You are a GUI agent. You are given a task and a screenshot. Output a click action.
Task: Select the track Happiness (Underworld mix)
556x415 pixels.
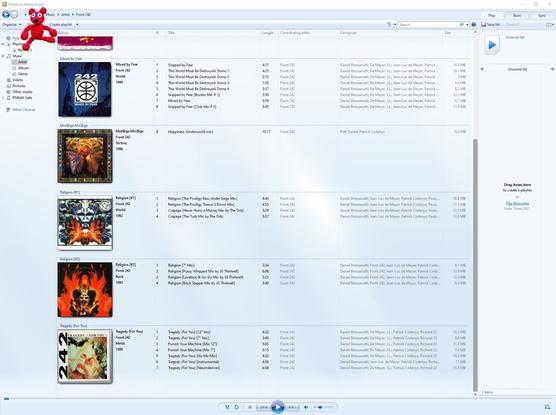tap(190, 132)
